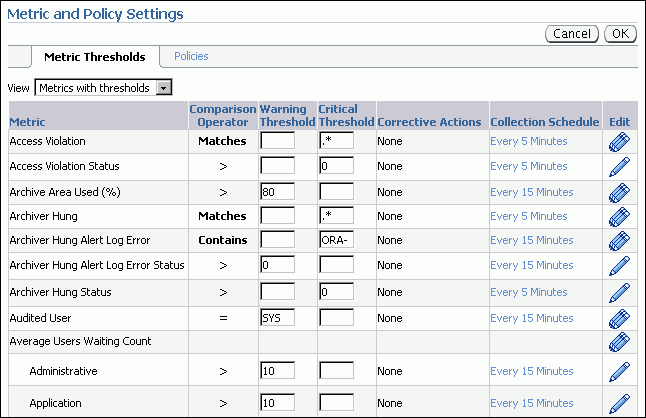This screenshot has height=418, width=646.
Task: Select the Metric Thresholds tab
Action: (x=95, y=57)
